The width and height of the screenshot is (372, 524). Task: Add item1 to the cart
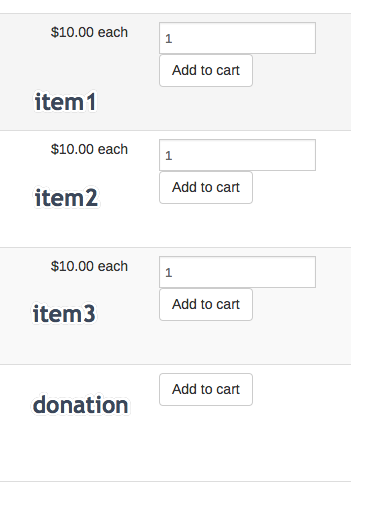coord(206,71)
